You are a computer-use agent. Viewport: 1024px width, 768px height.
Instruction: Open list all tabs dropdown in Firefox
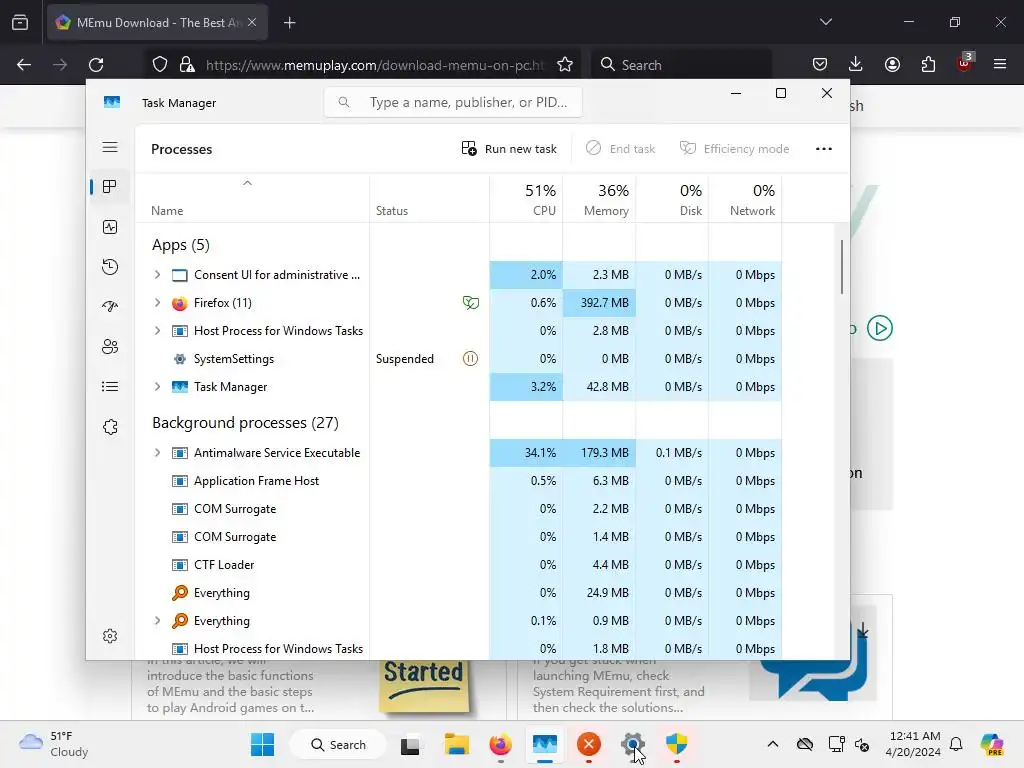pyautogui.click(x=825, y=22)
